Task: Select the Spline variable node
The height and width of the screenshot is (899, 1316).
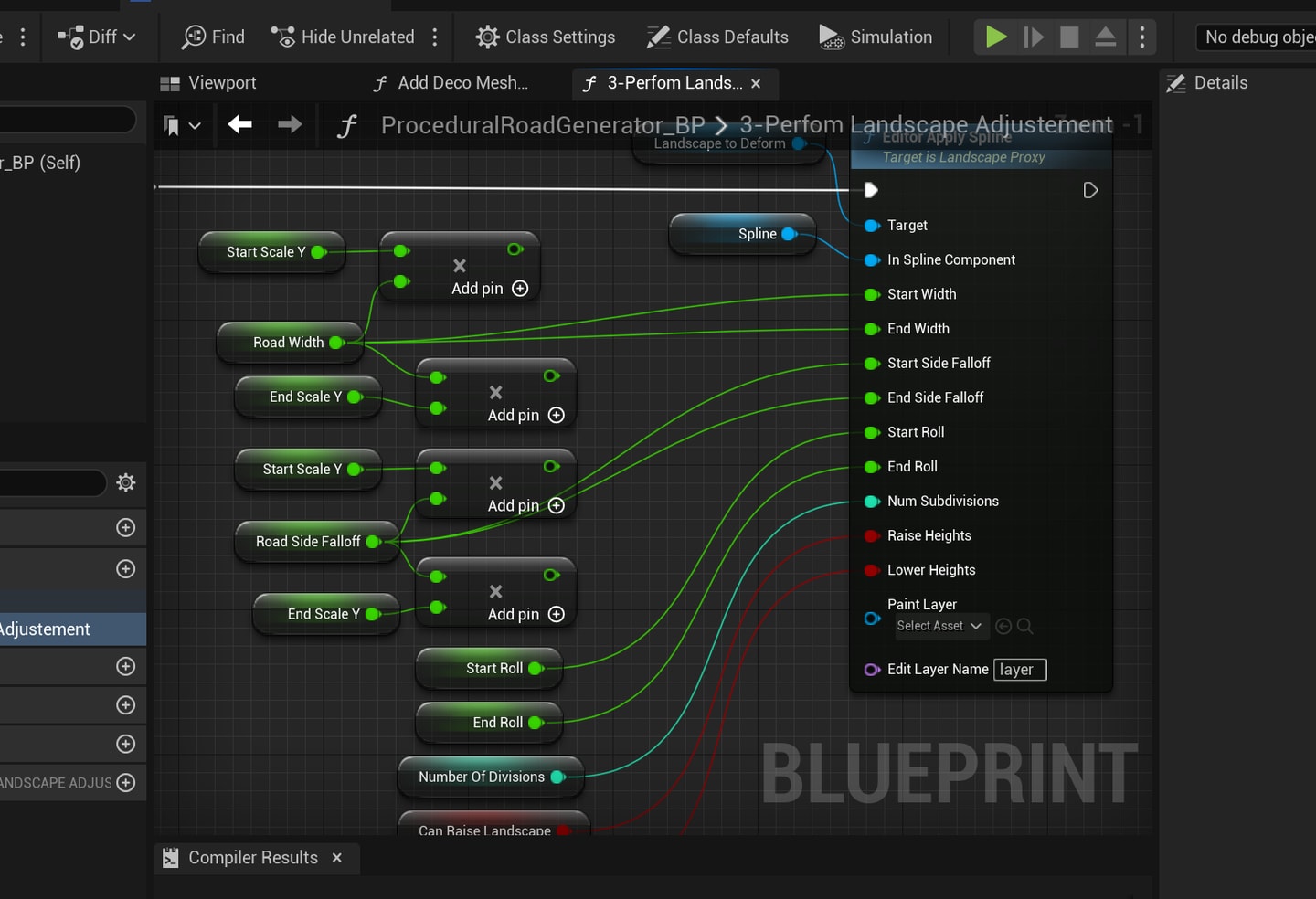Action: click(x=742, y=234)
